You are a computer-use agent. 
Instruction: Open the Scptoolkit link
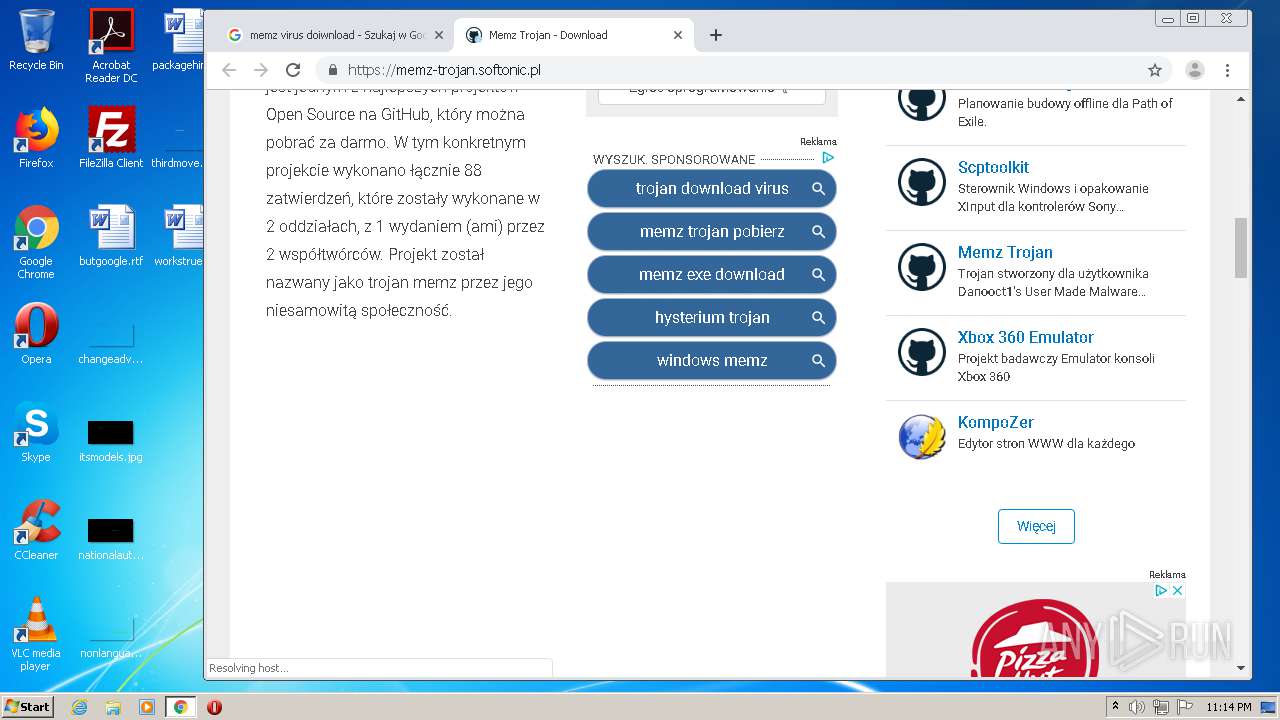point(993,167)
